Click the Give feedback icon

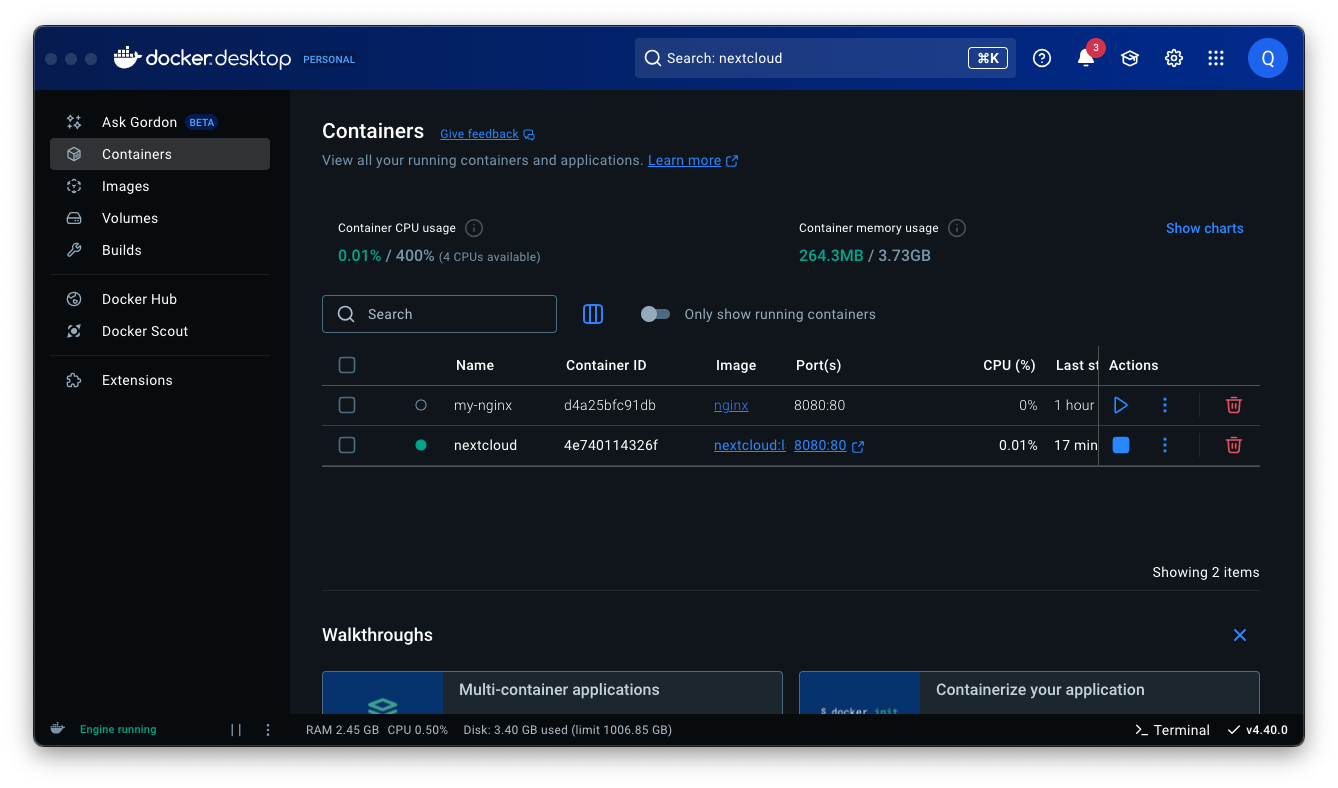[x=529, y=134]
